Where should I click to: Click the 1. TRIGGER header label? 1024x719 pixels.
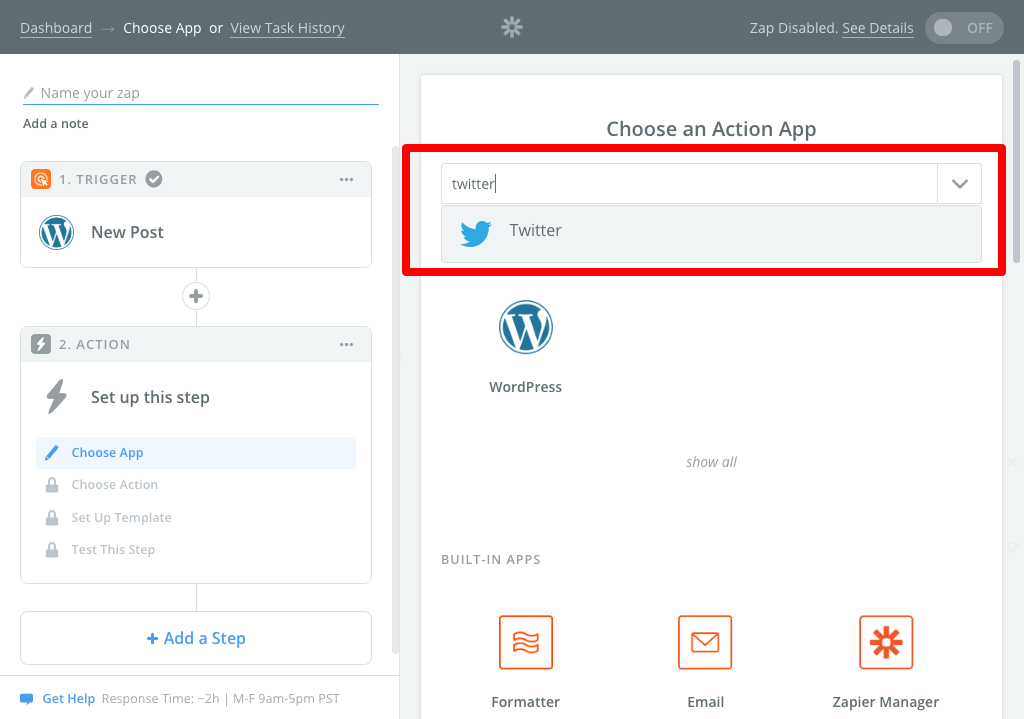pyautogui.click(x=98, y=179)
